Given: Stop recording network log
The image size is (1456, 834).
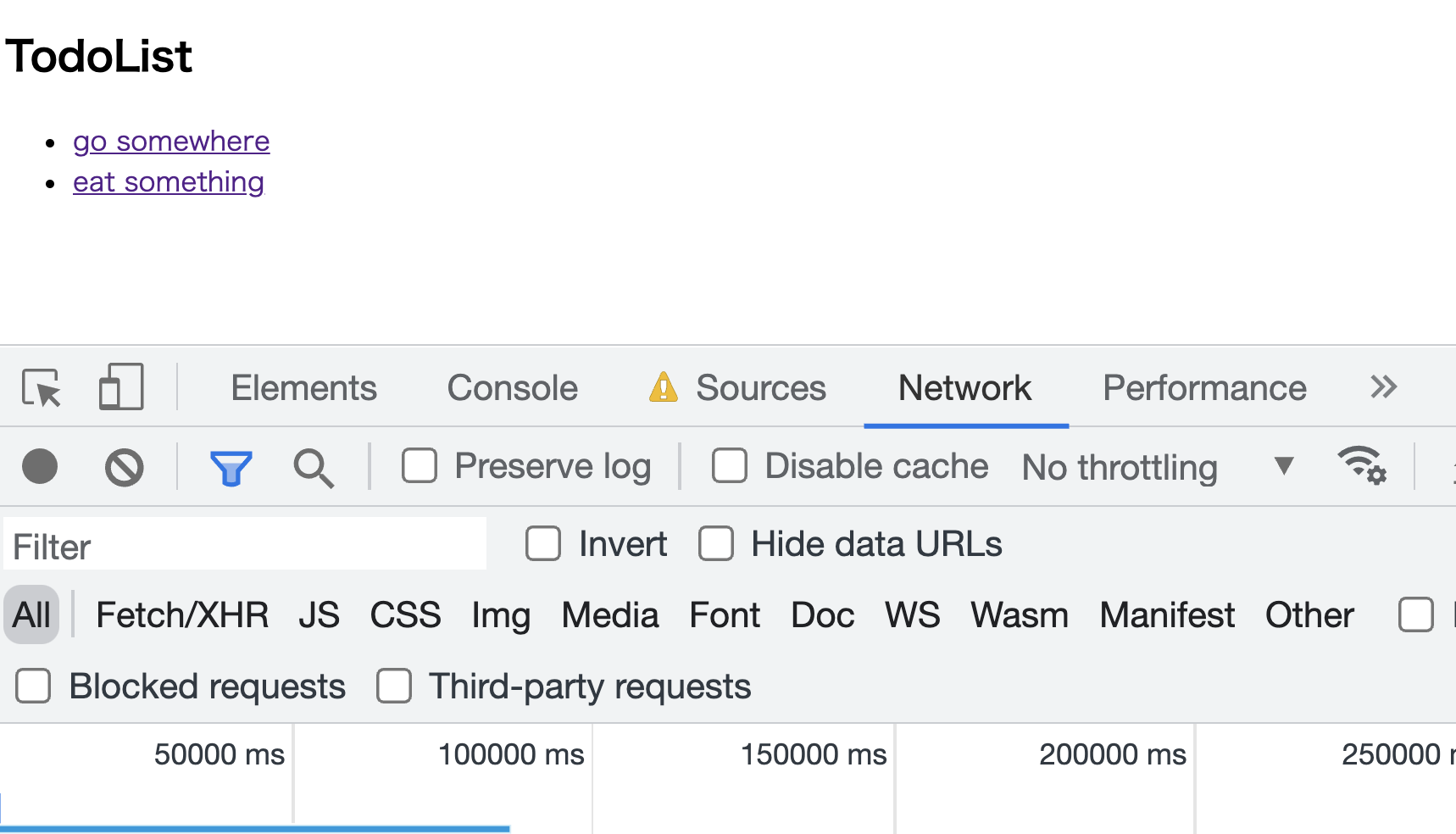Looking at the screenshot, I should 40,467.
